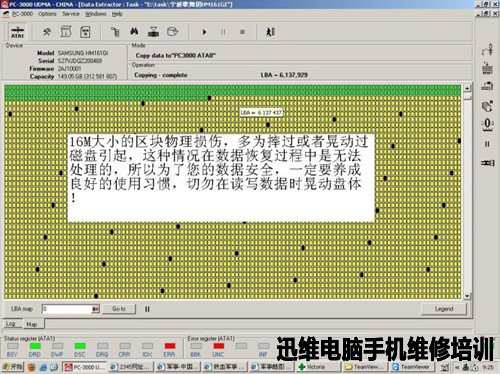Viewport: 500px width, 374px height.
Task: Open the Windows menu
Action: coord(96,14)
